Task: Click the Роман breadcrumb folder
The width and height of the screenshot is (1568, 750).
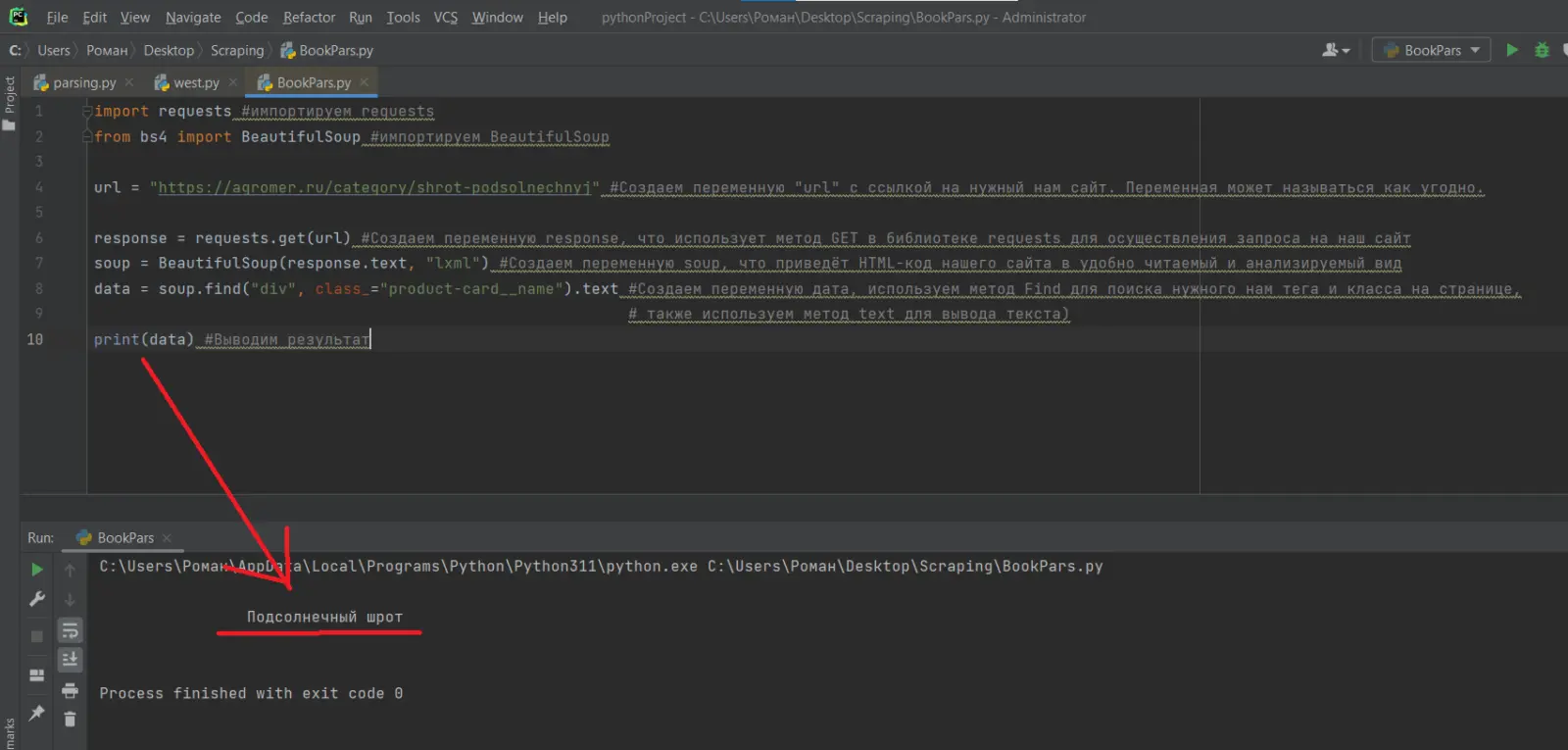Action: tap(107, 51)
